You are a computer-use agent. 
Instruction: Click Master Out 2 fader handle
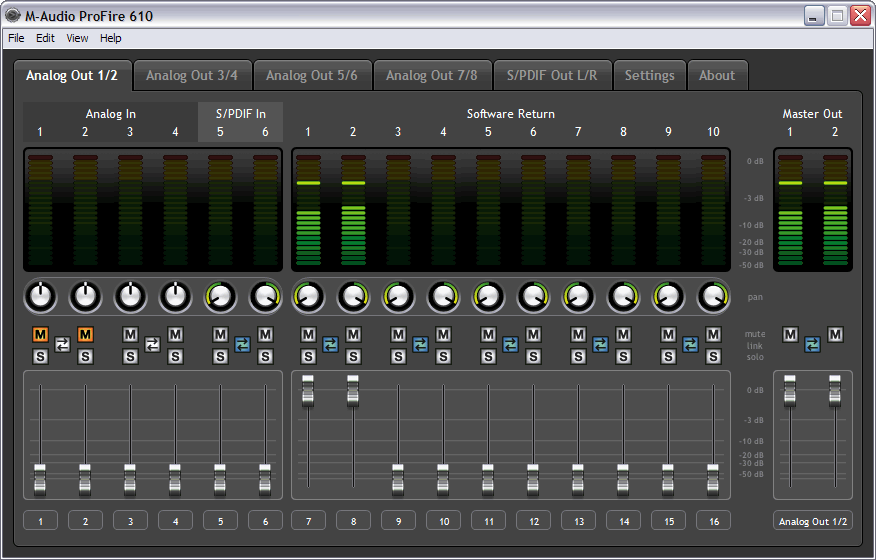pos(835,391)
